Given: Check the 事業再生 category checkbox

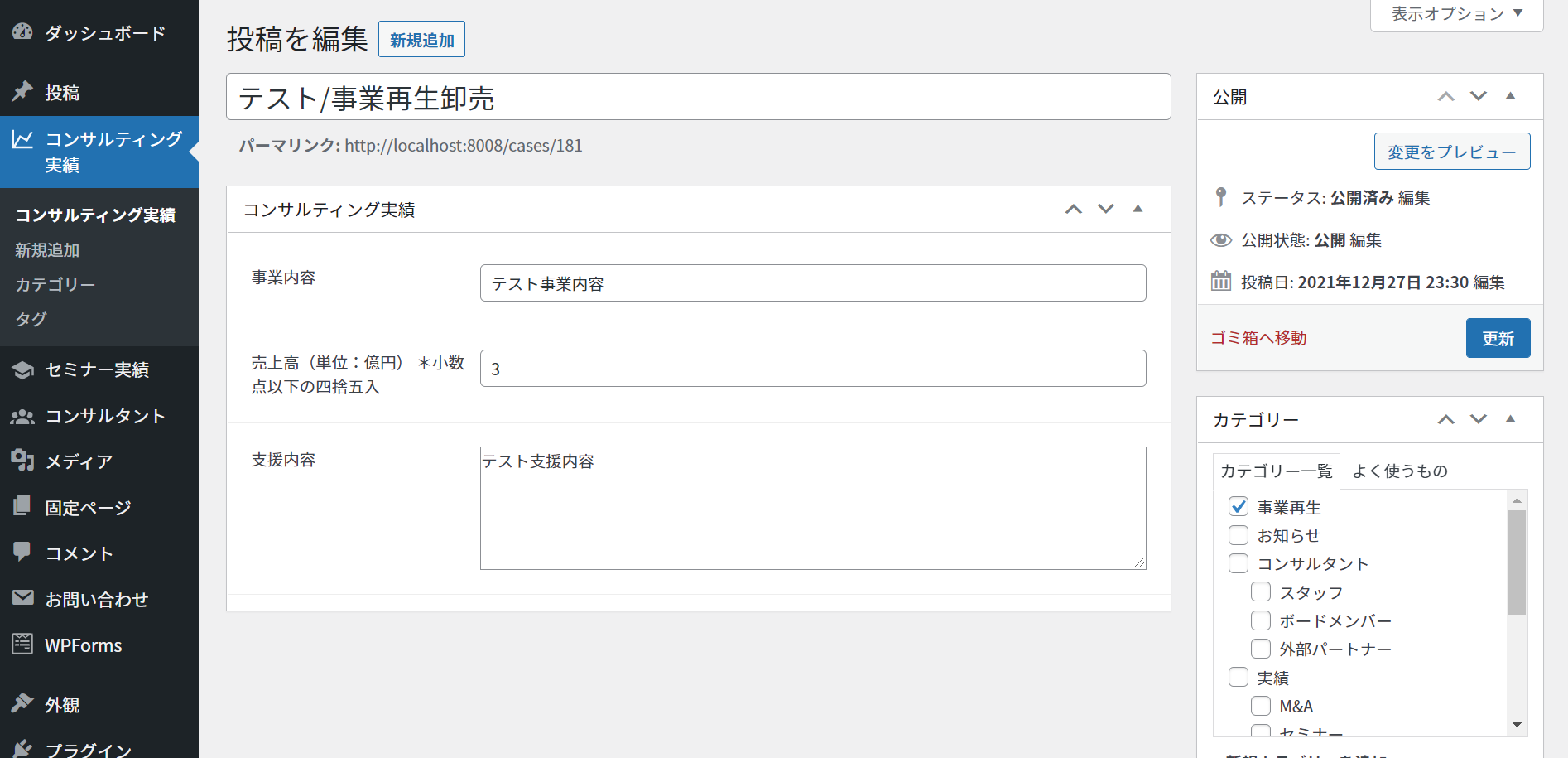Looking at the screenshot, I should 1239,506.
